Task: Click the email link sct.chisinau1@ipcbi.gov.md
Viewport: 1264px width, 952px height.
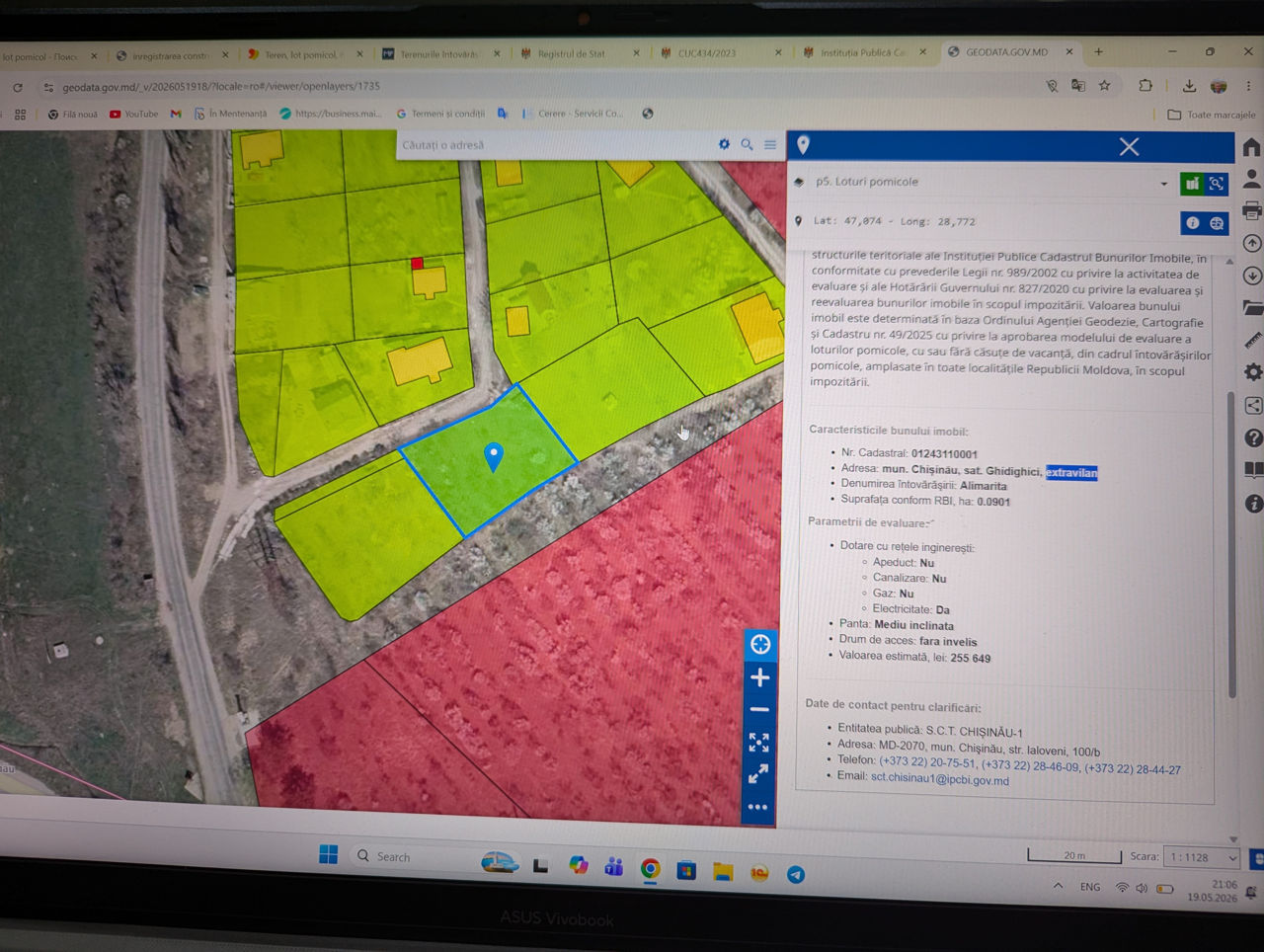Action: [939, 779]
